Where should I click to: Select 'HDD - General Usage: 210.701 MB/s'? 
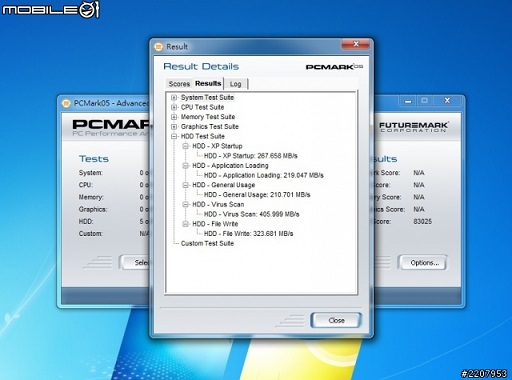pos(257,195)
